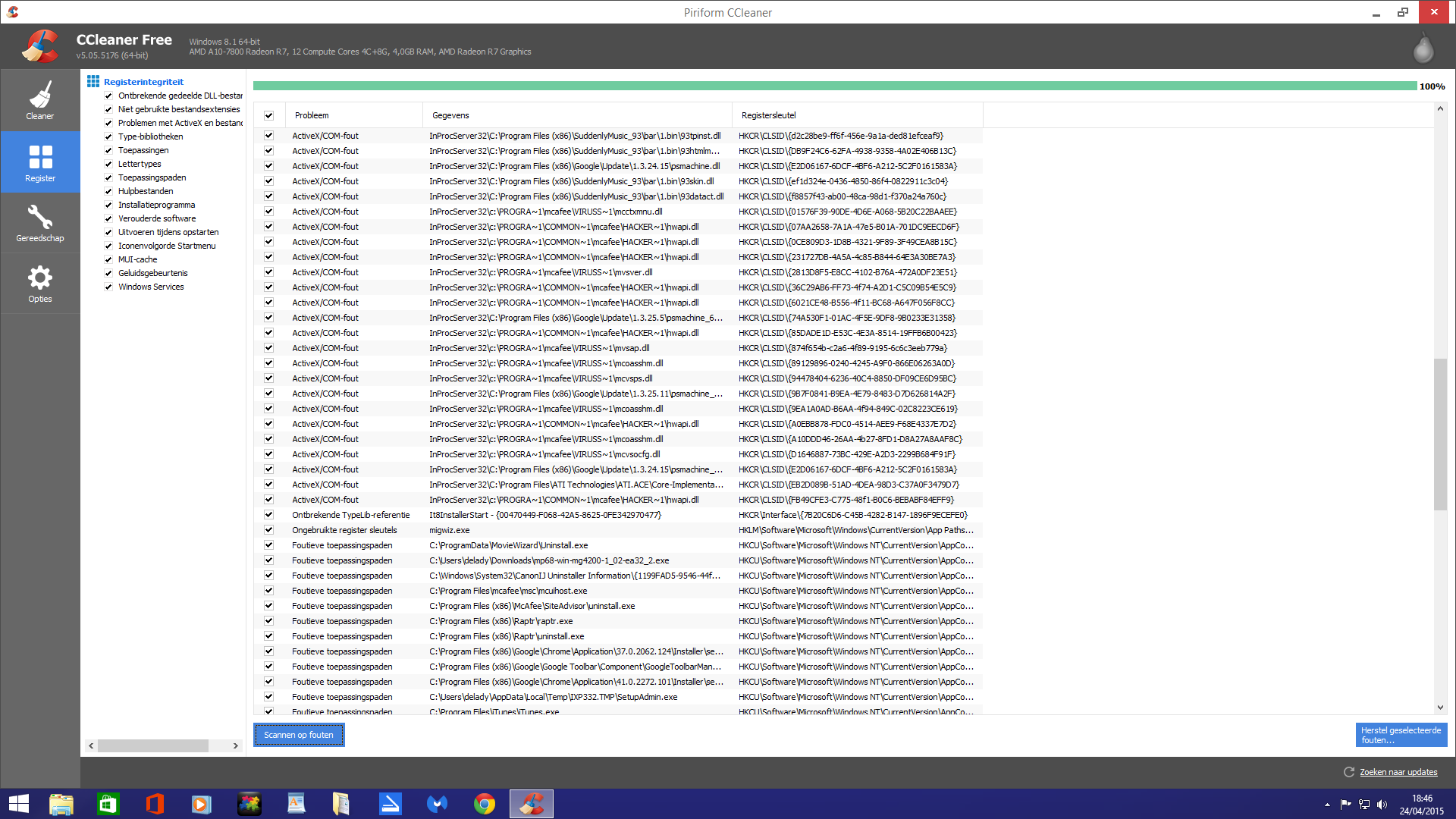The height and width of the screenshot is (819, 1456).
Task: Open the Zoeken naar updates link
Action: tap(1398, 772)
